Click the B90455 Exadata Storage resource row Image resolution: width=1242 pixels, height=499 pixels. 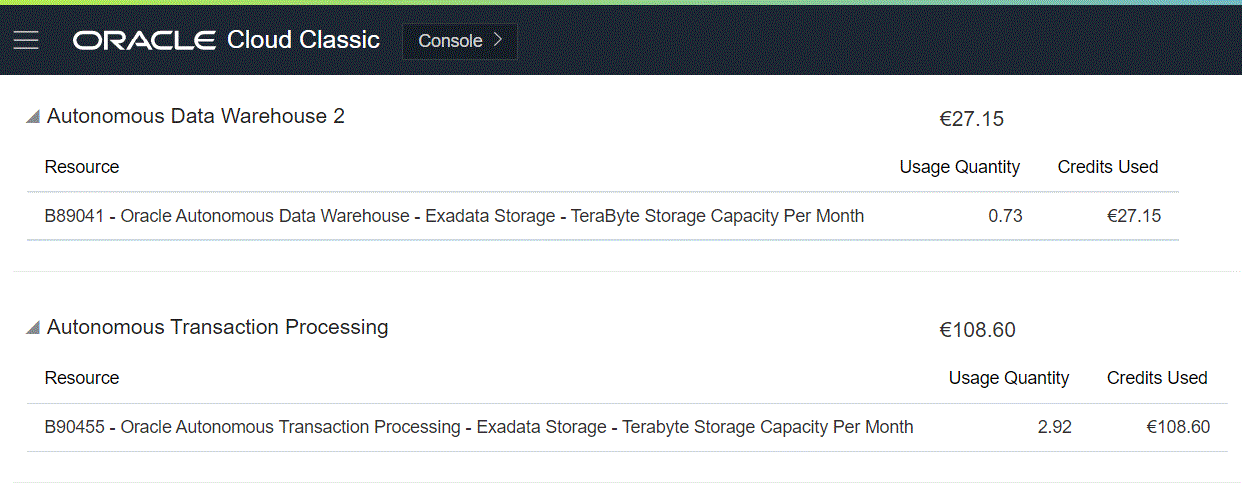(479, 427)
